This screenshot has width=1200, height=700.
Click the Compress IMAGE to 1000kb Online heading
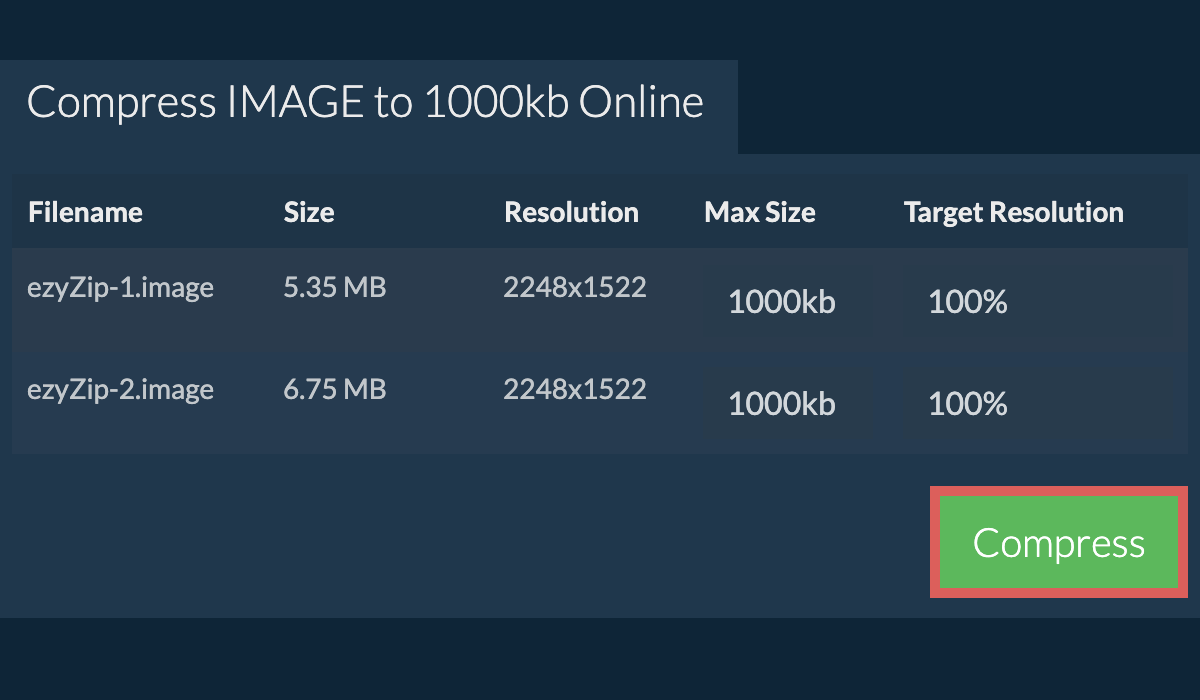click(365, 103)
